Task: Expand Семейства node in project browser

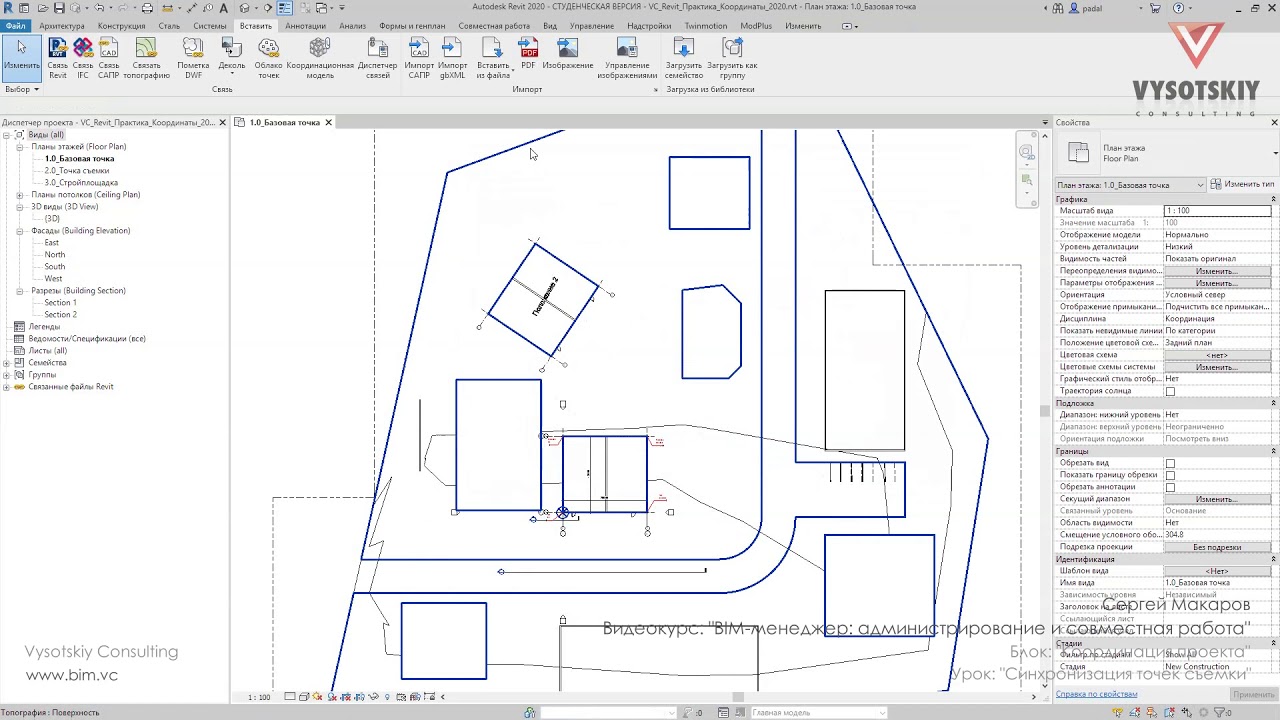Action: 7,363
